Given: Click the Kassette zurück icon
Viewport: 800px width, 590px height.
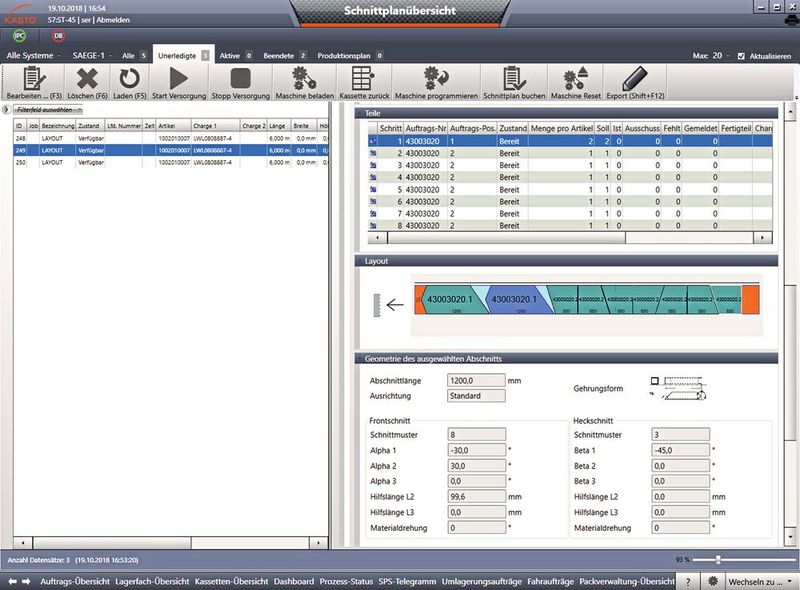Looking at the screenshot, I should (364, 78).
